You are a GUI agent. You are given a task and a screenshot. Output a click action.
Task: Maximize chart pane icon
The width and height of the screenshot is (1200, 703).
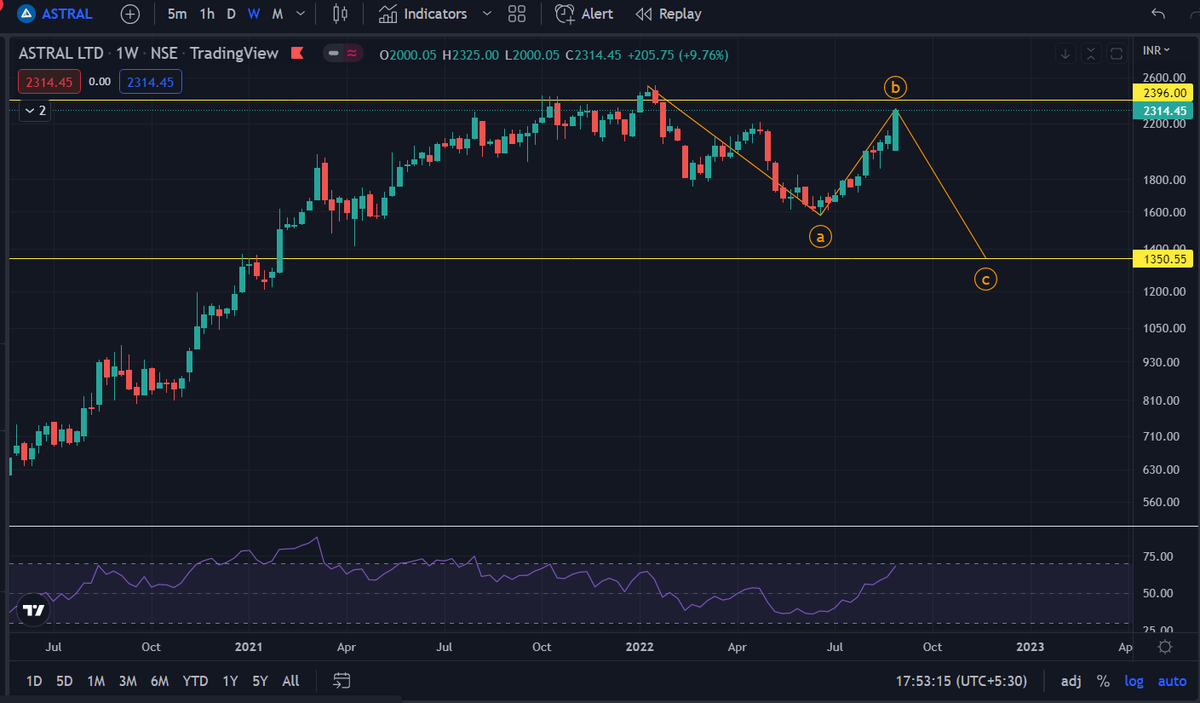pos(1115,53)
